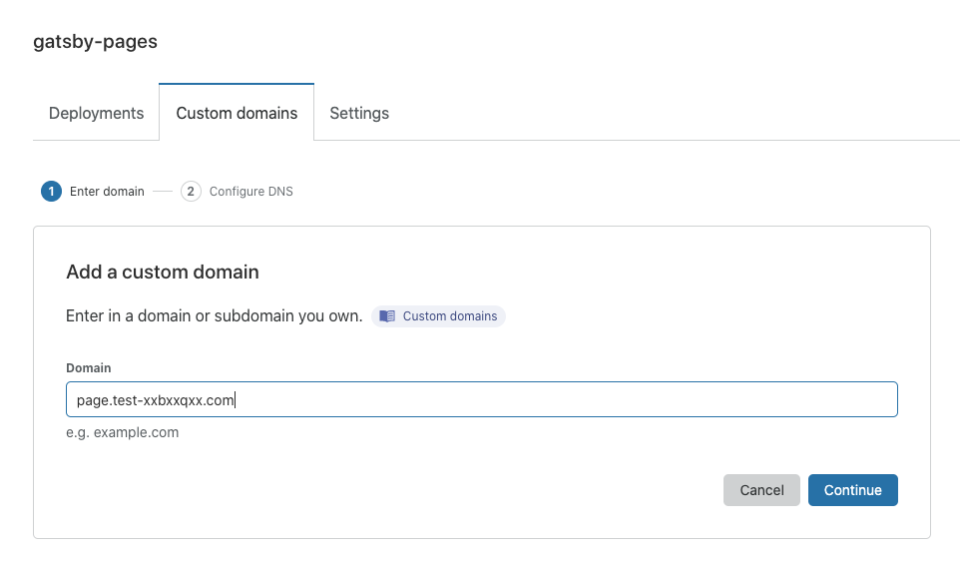Click the book icon beside Custom domains

click(x=388, y=316)
